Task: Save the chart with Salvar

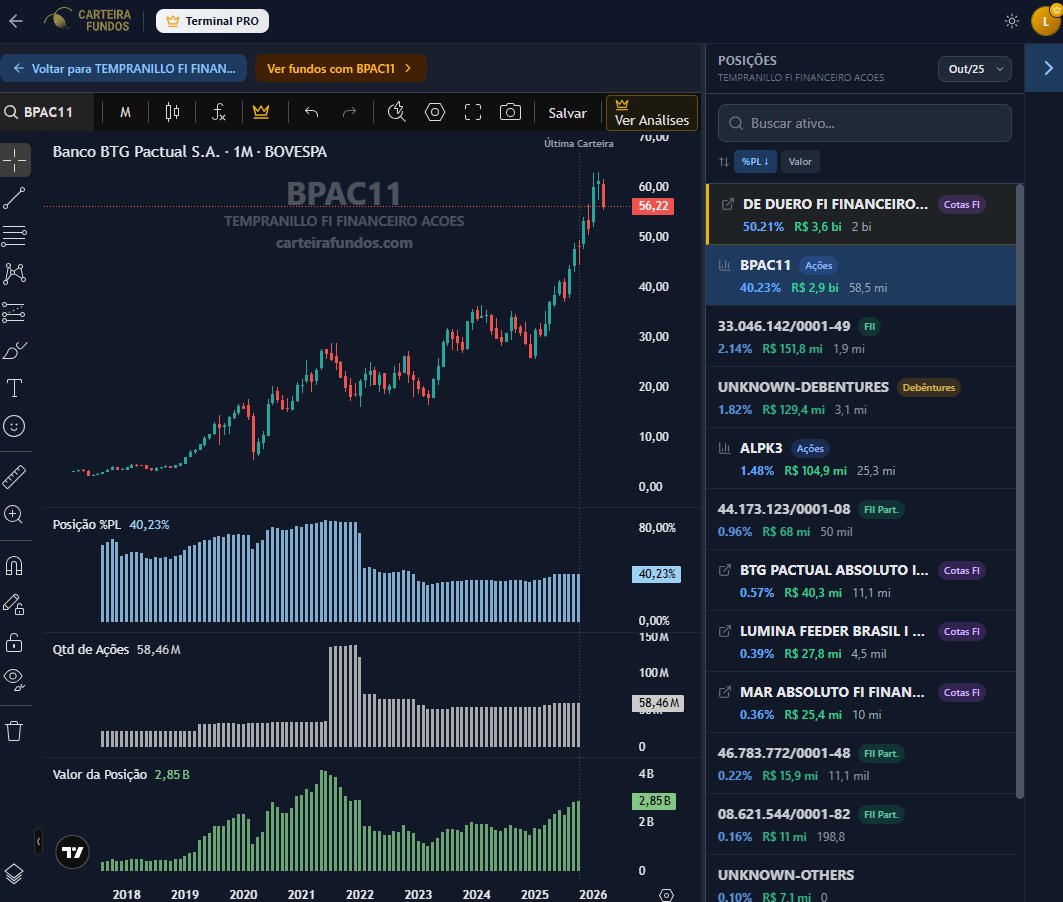Action: pyautogui.click(x=567, y=113)
